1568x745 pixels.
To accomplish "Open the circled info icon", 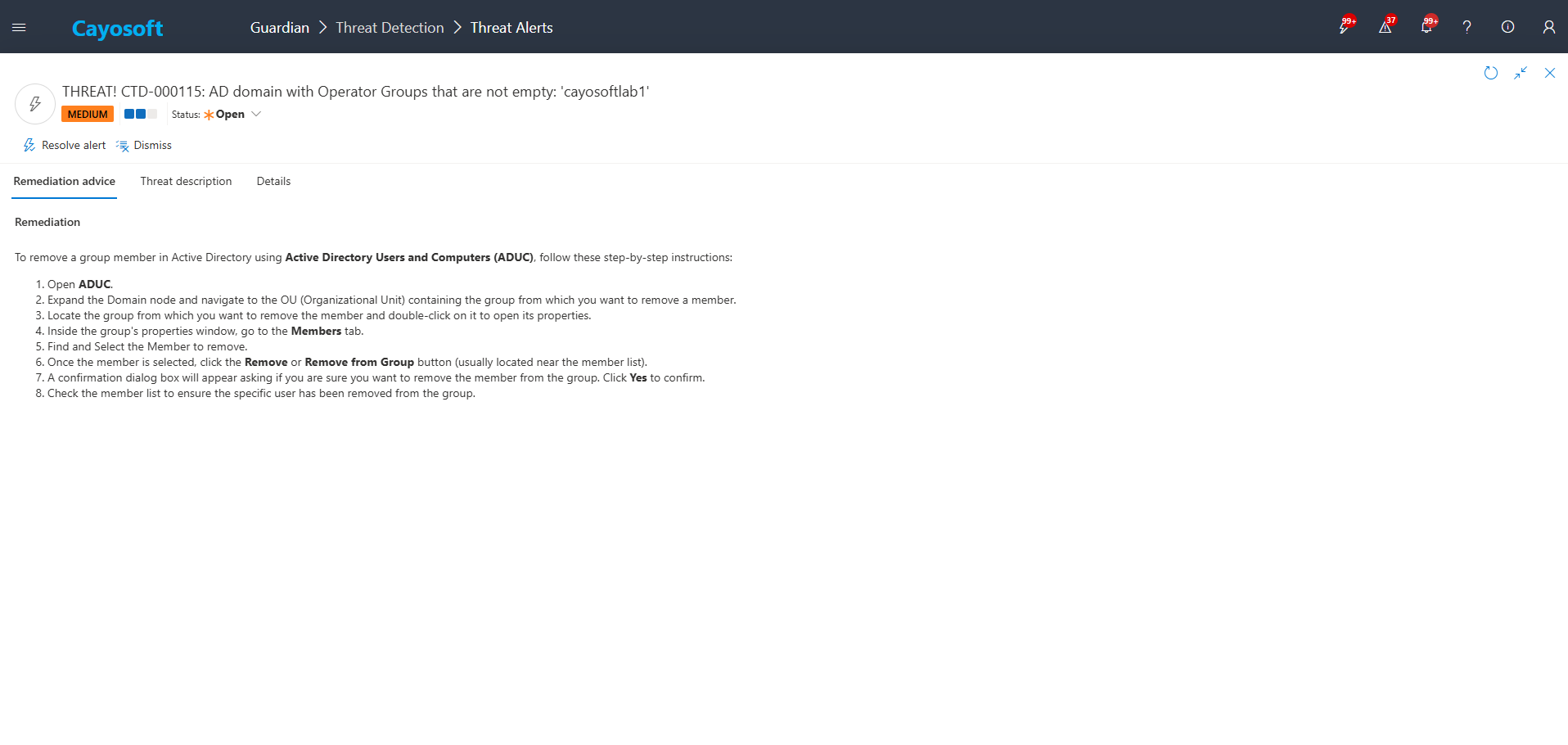I will (x=1507, y=27).
